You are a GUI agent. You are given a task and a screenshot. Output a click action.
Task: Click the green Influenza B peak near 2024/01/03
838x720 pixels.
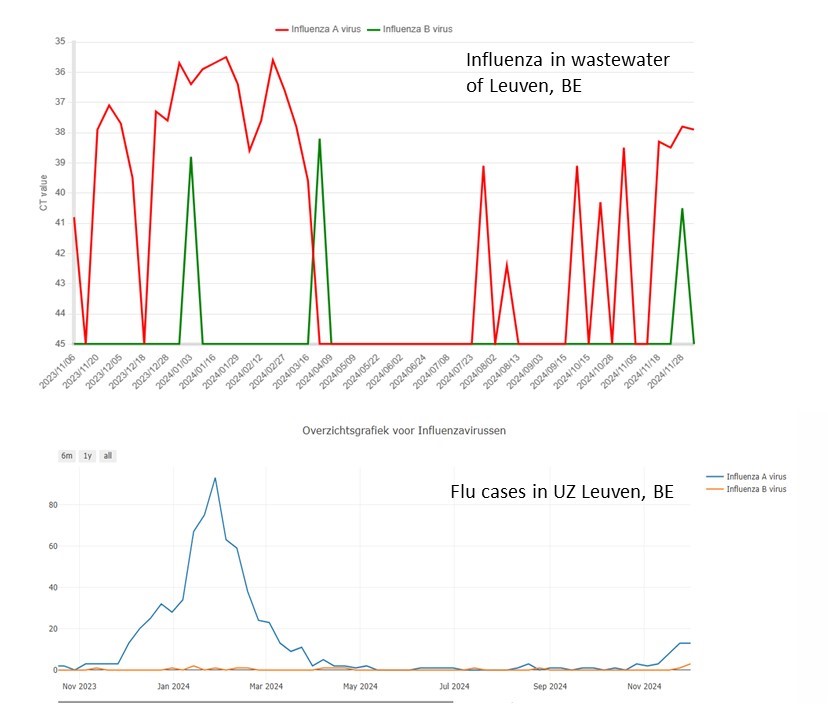190,157
